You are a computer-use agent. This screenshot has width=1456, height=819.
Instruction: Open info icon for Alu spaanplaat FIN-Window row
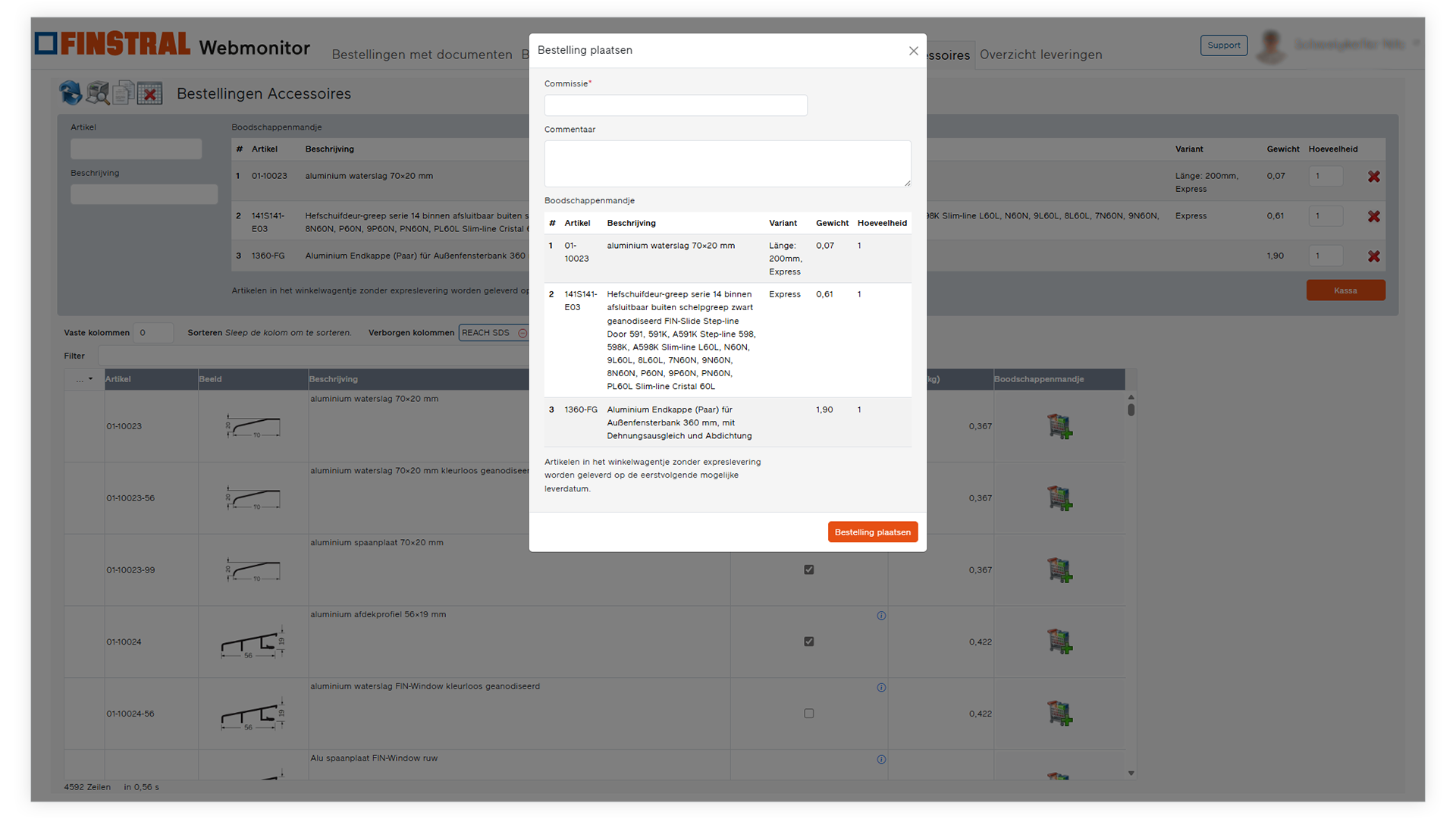[881, 759]
